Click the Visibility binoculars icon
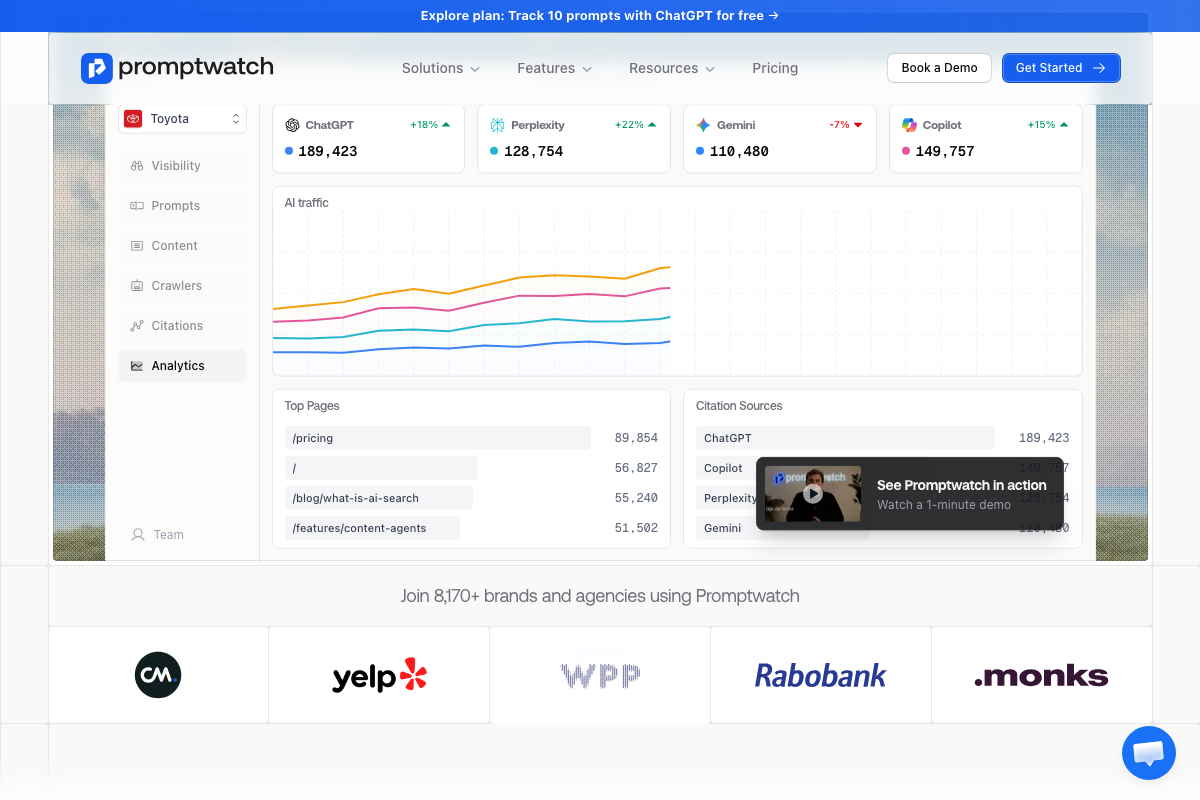This screenshot has height=800, width=1200. [137, 166]
